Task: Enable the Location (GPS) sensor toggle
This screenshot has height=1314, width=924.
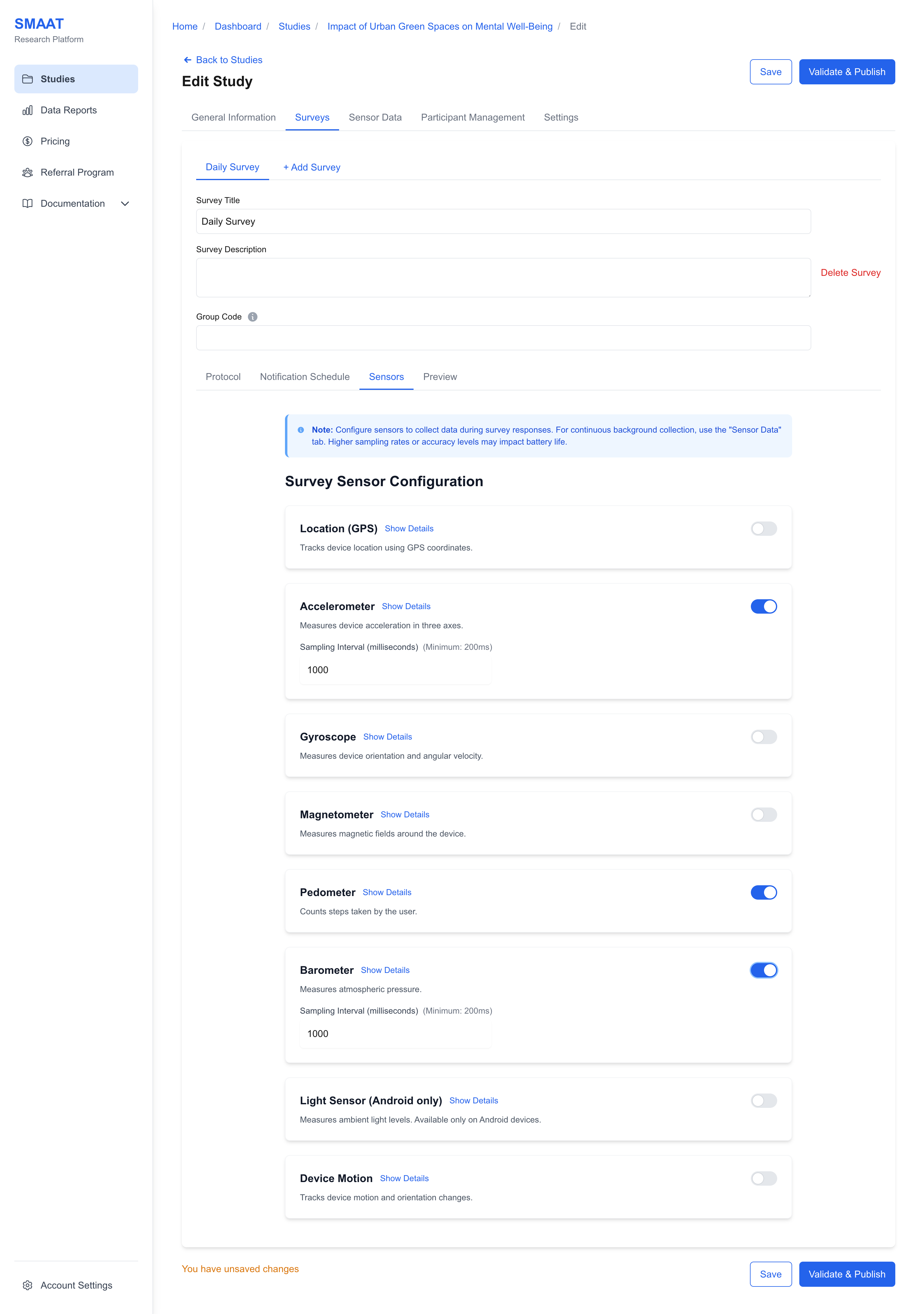Action: [763, 529]
